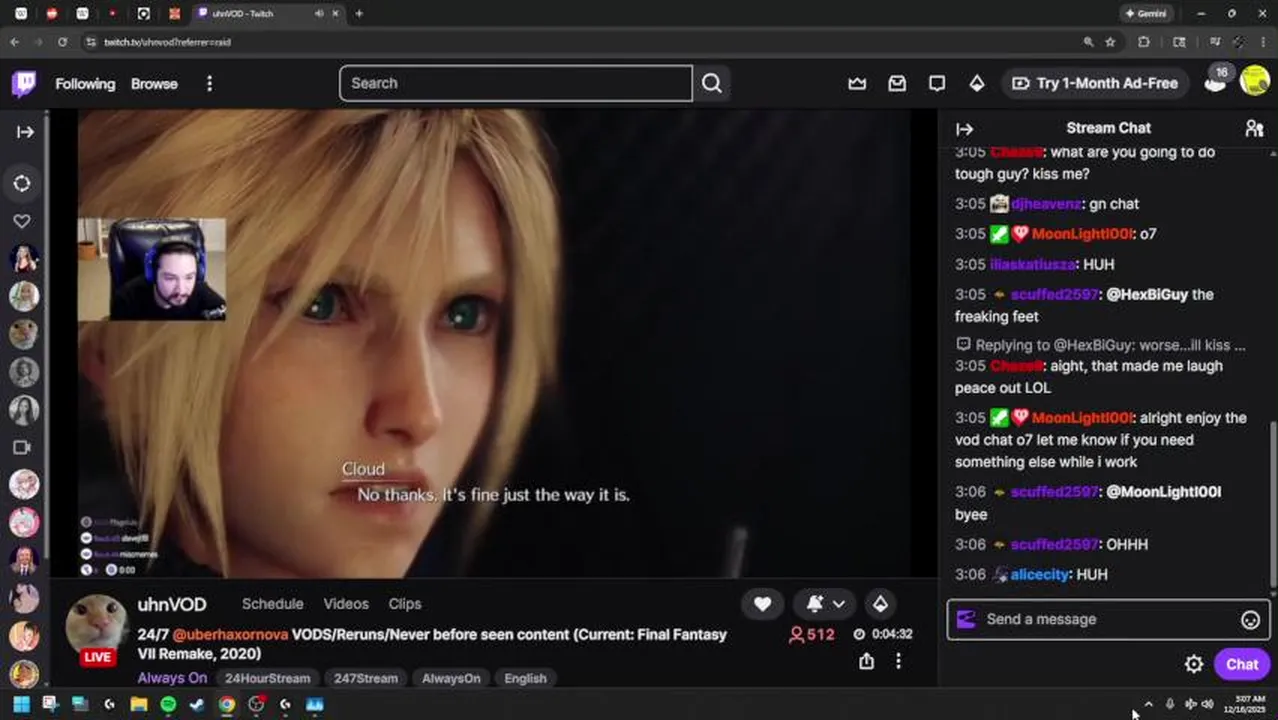The image size is (1278, 720).
Task: Click the @uberhaxornova link in the title
Action: 230,635
